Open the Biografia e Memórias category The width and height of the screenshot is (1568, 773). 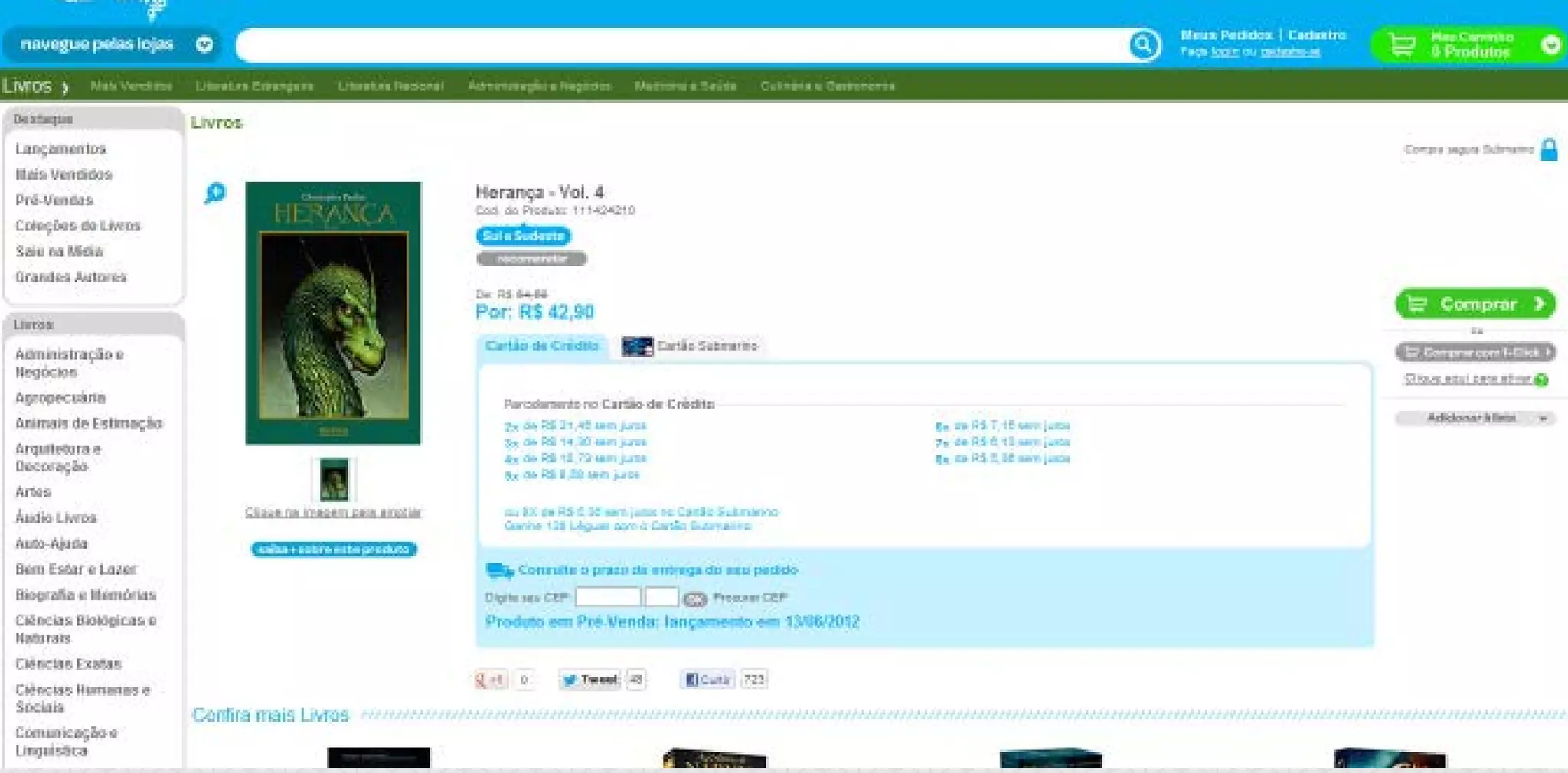86,595
